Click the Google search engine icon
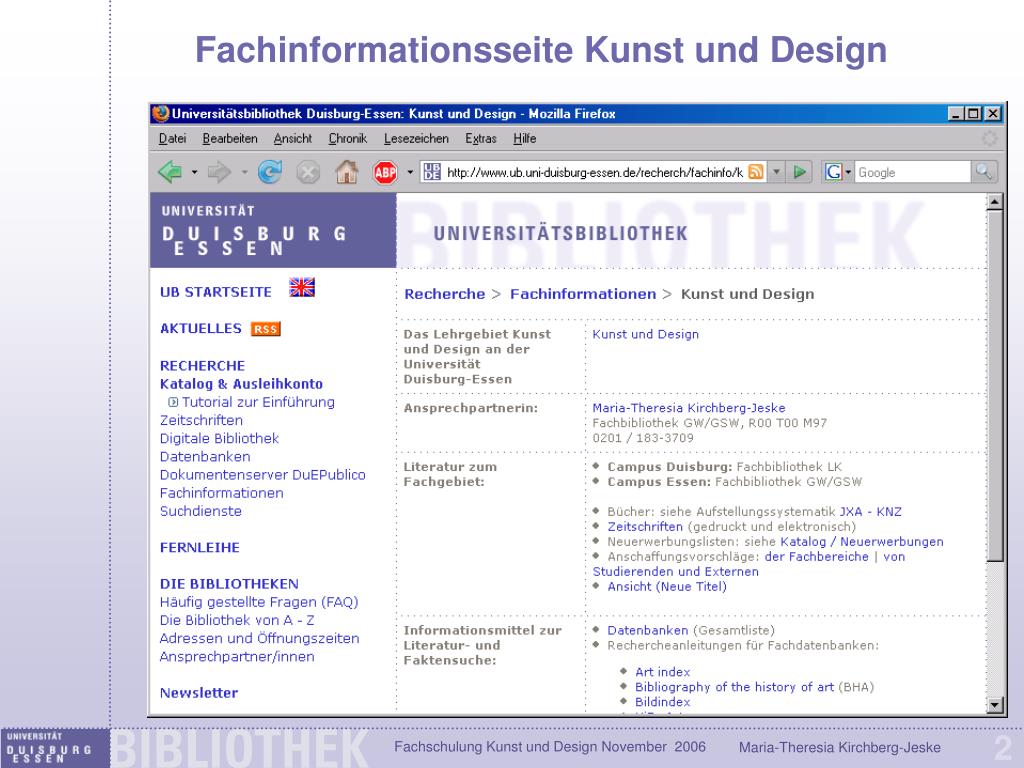The height and width of the screenshot is (768, 1024). click(x=833, y=172)
